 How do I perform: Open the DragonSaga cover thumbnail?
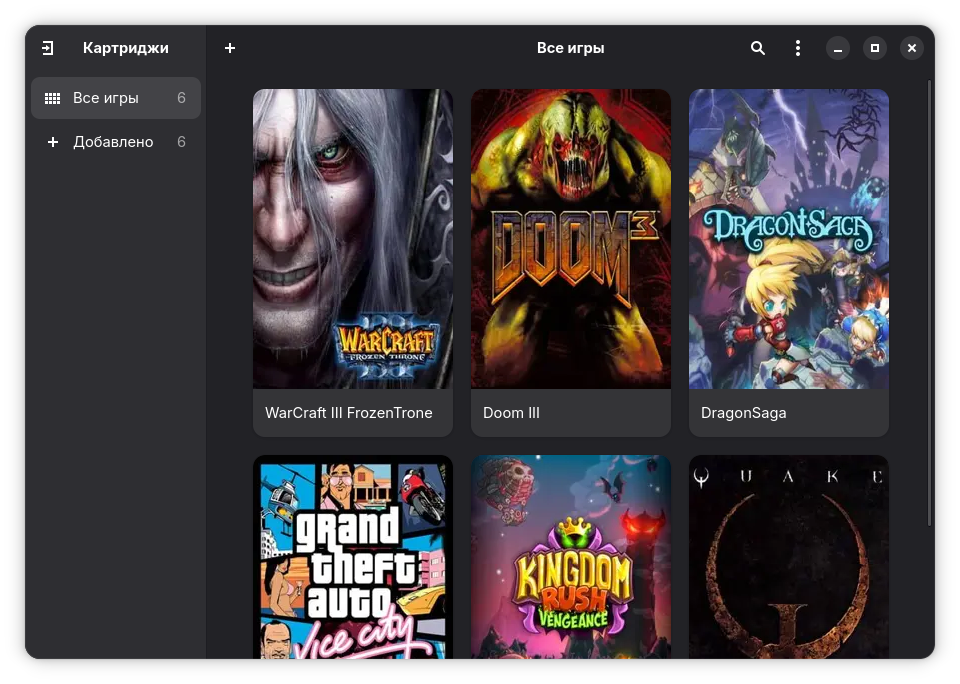pyautogui.click(x=789, y=239)
